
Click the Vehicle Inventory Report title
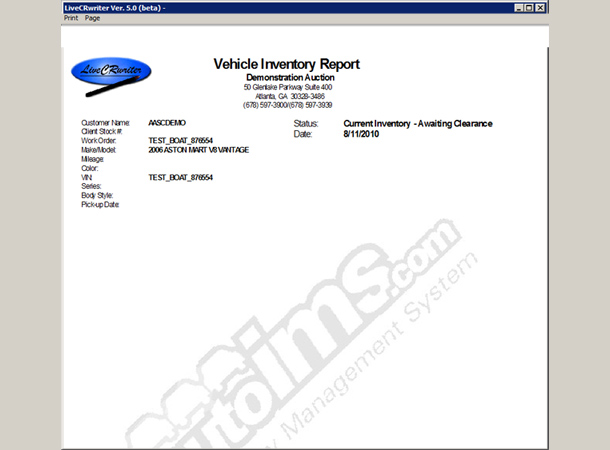click(x=286, y=64)
